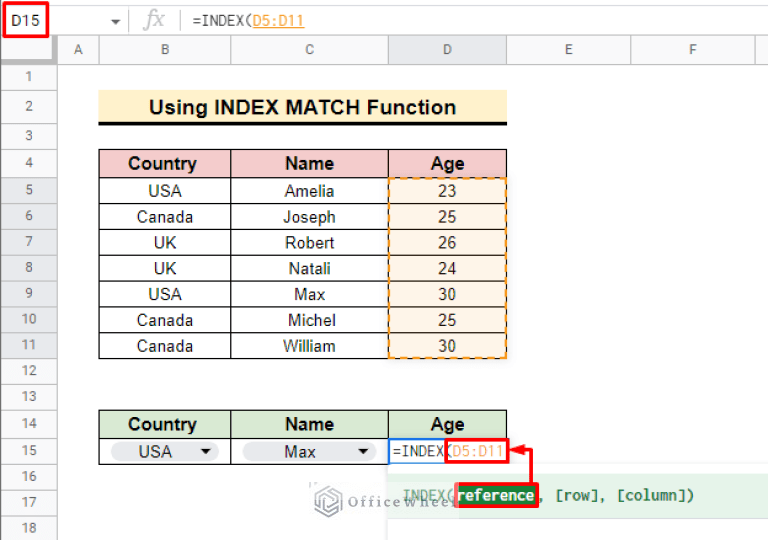Click the age 23 cell

click(447, 191)
